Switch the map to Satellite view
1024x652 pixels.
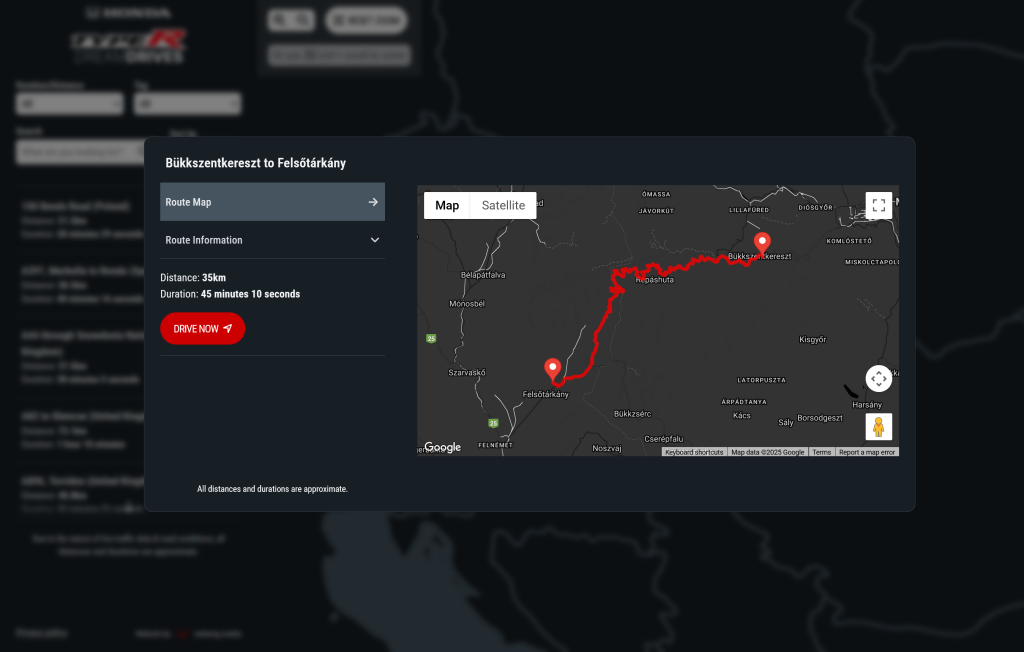tap(503, 205)
